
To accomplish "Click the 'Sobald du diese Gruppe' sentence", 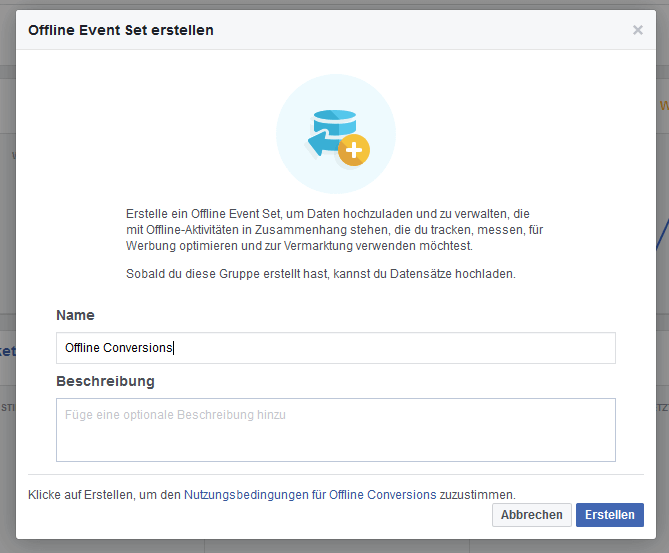I will click(320, 273).
